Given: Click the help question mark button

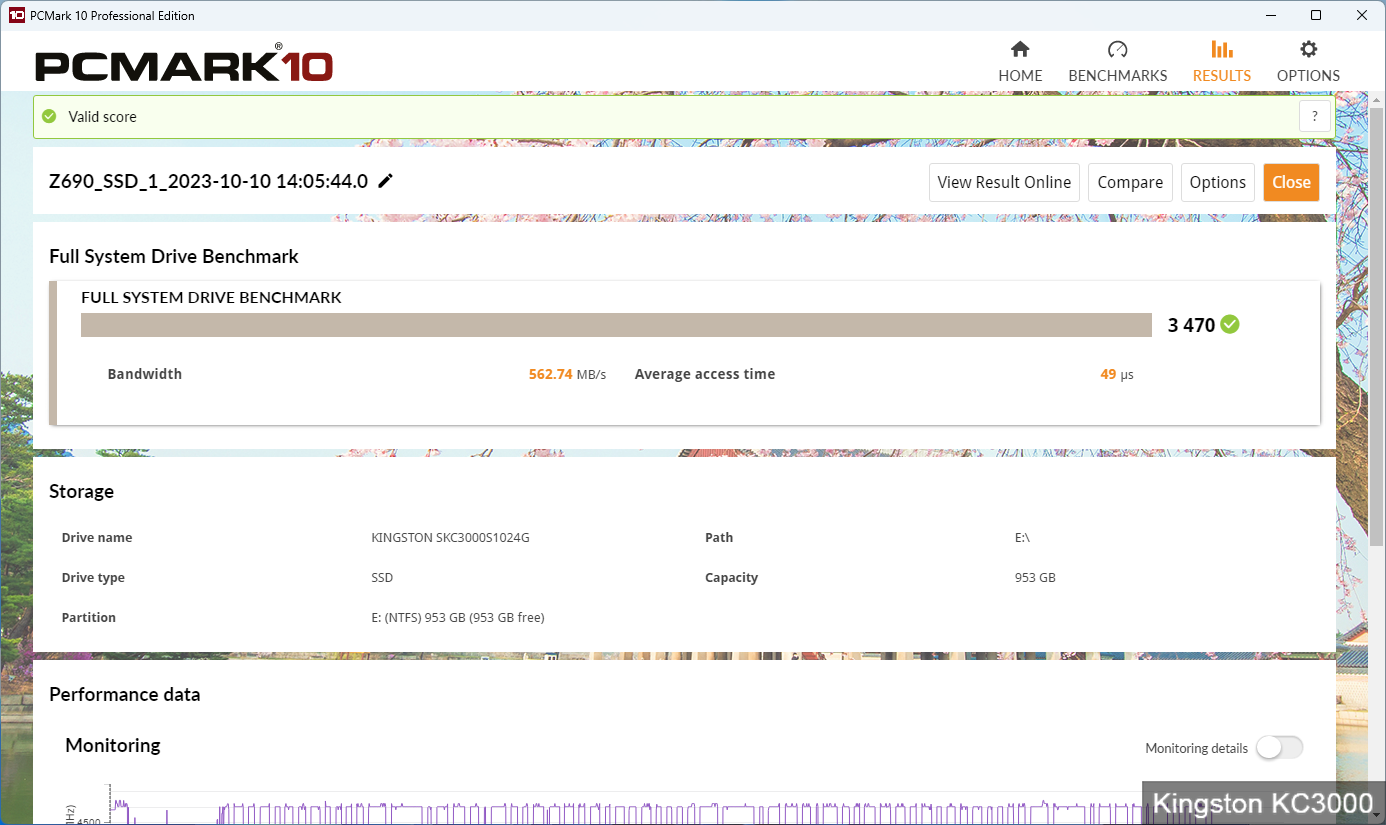Looking at the screenshot, I should [x=1315, y=116].
